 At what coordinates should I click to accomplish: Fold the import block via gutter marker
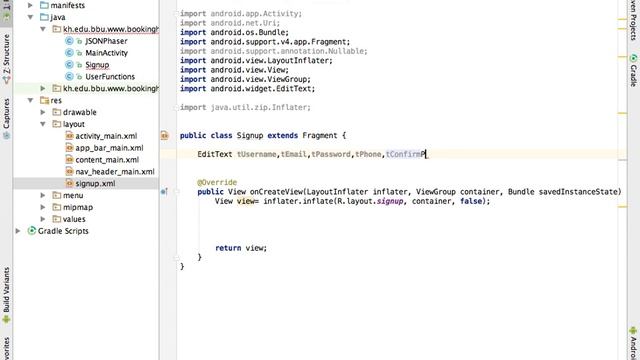[177, 13]
